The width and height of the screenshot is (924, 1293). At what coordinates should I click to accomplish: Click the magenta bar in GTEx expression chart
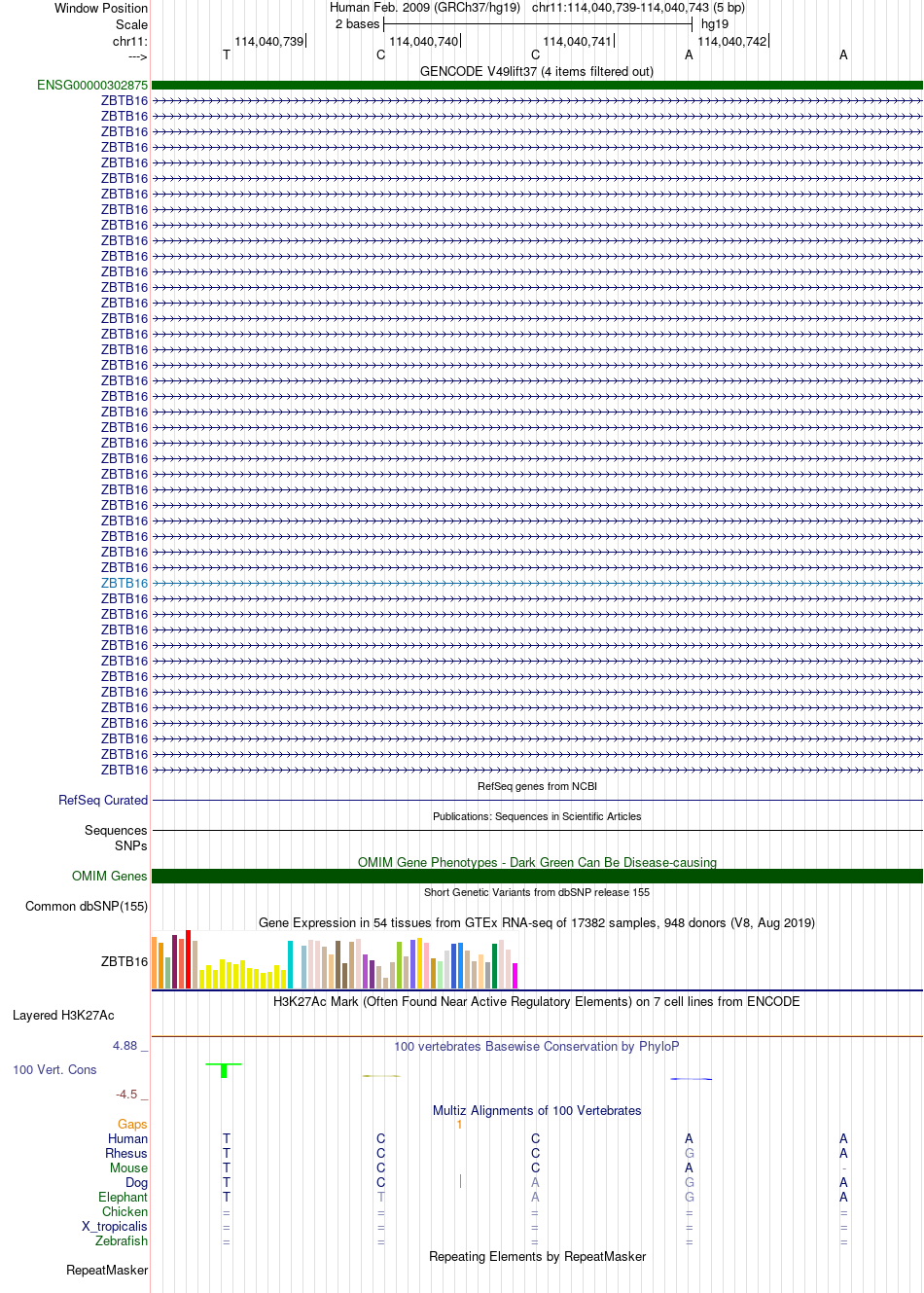coord(515,976)
